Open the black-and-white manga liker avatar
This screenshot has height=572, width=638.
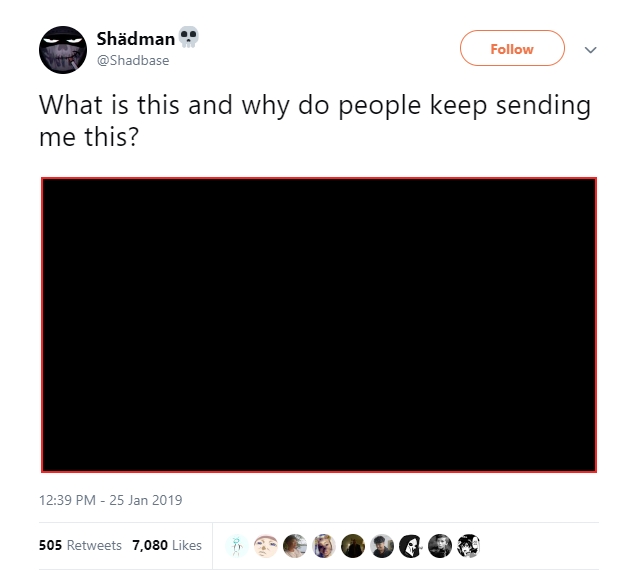tap(469, 546)
